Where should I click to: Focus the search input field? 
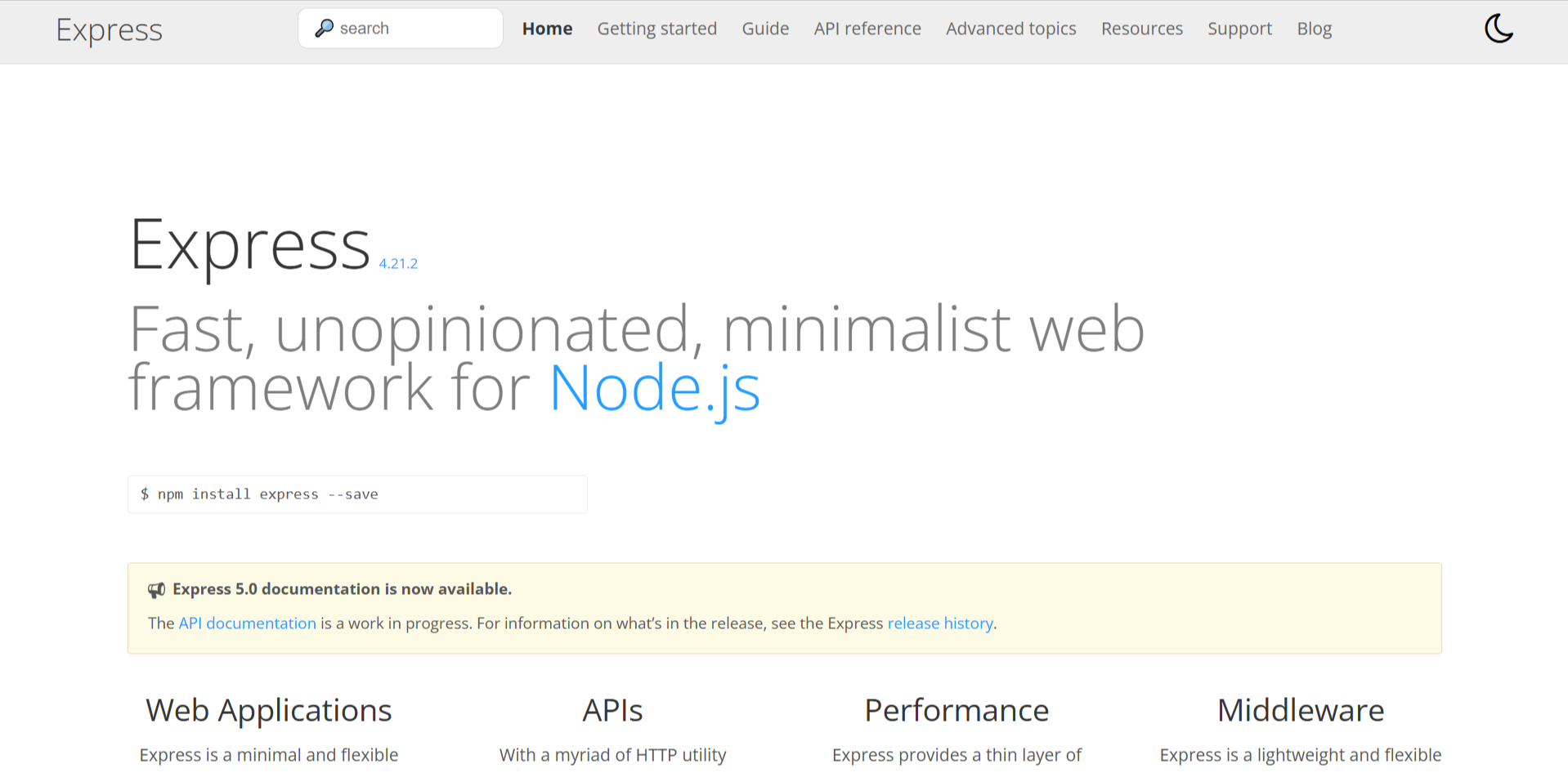(401, 29)
